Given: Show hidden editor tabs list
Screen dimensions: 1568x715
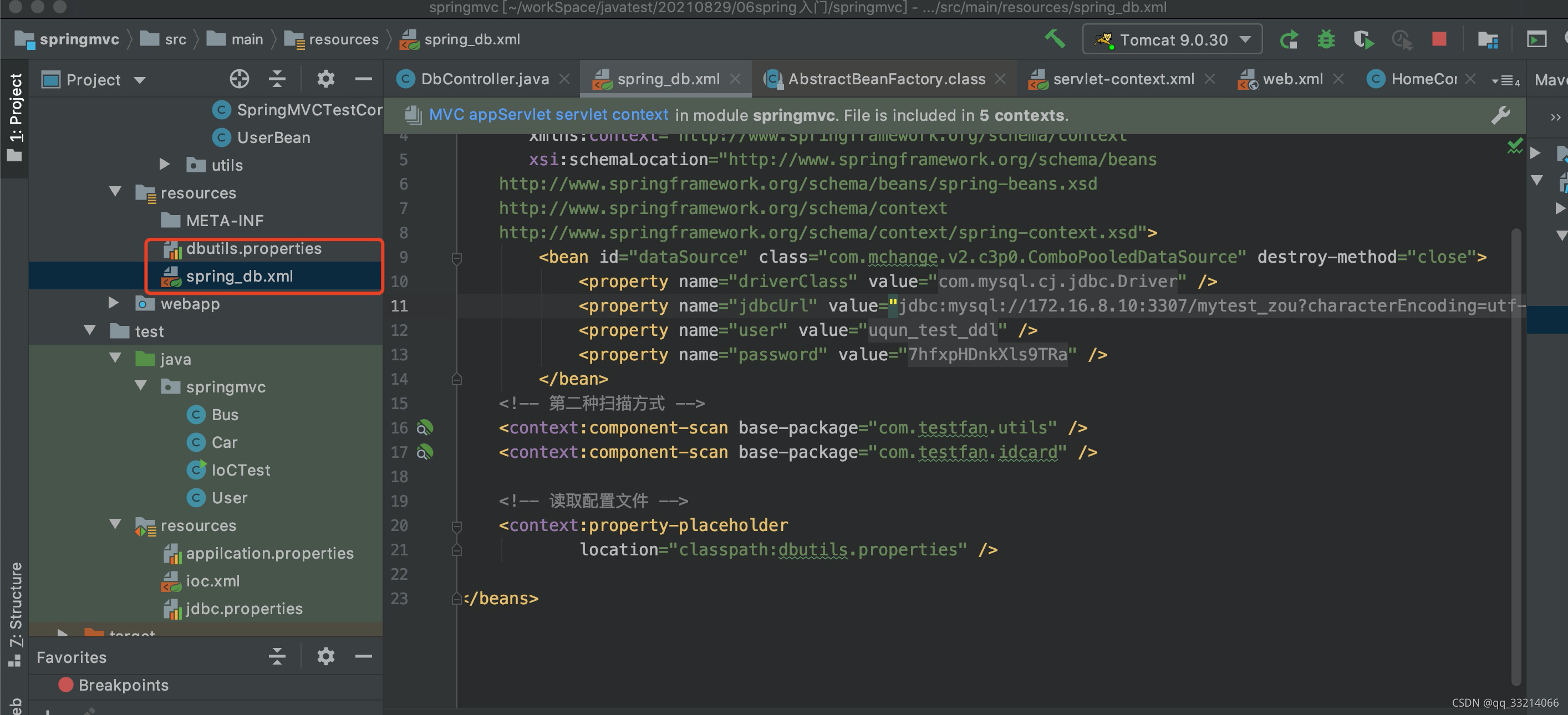Looking at the screenshot, I should point(1505,80).
